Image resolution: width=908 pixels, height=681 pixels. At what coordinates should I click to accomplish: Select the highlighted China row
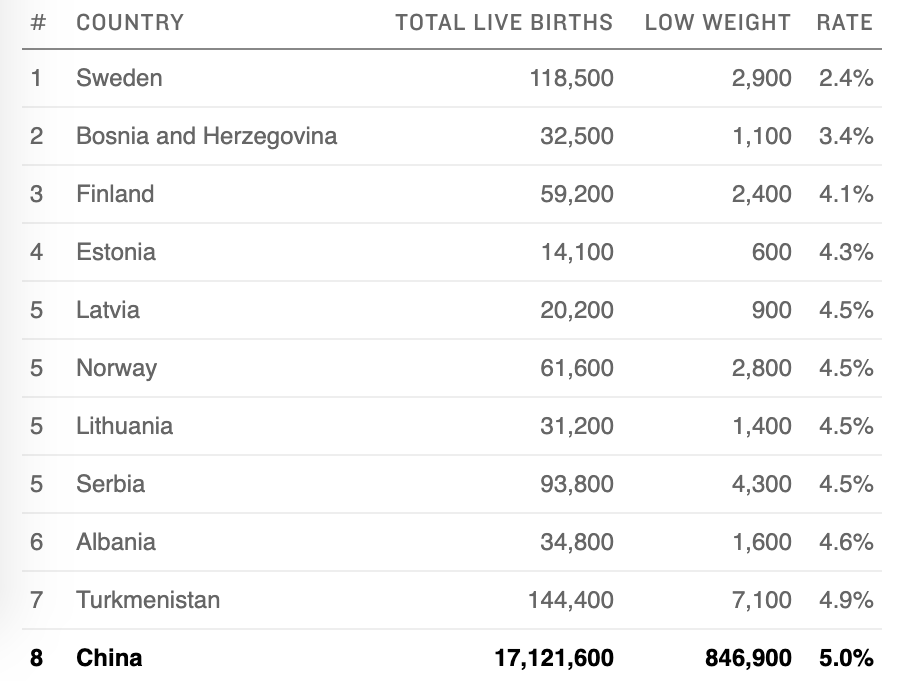coord(109,658)
